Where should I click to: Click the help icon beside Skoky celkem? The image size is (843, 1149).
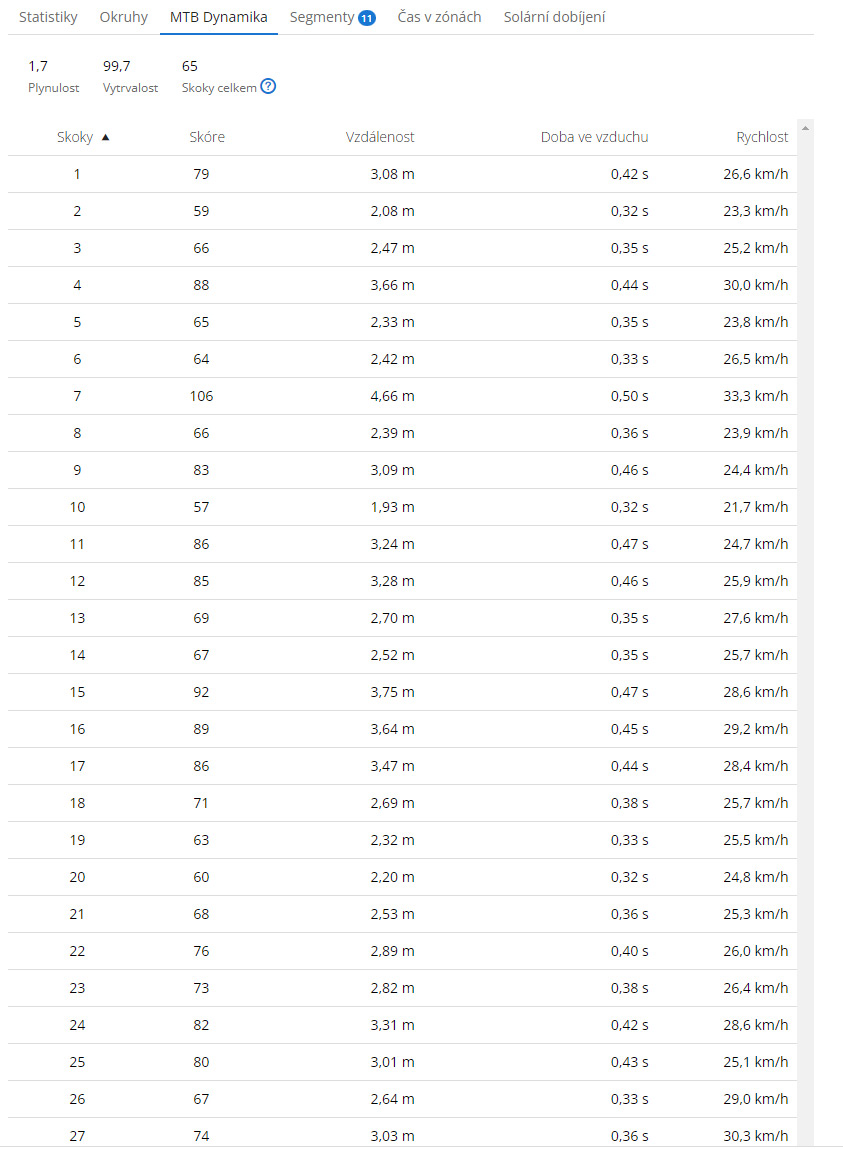pyautogui.click(x=268, y=87)
